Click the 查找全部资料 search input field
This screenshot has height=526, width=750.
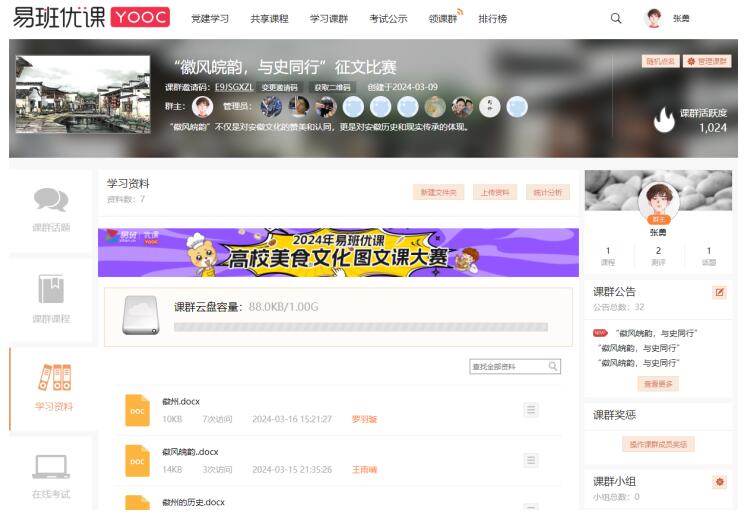point(507,367)
